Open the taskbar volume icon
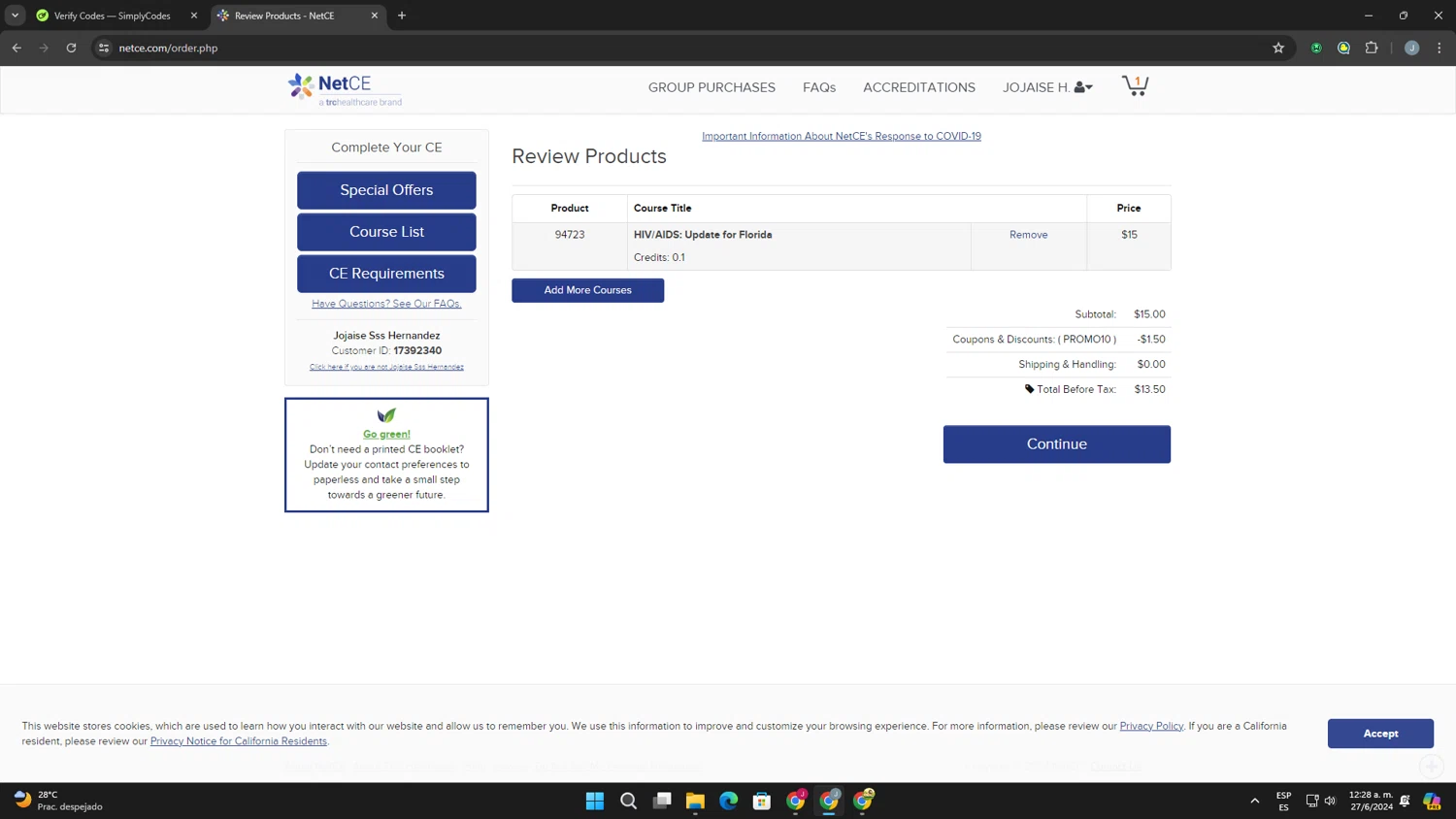 point(1330,801)
